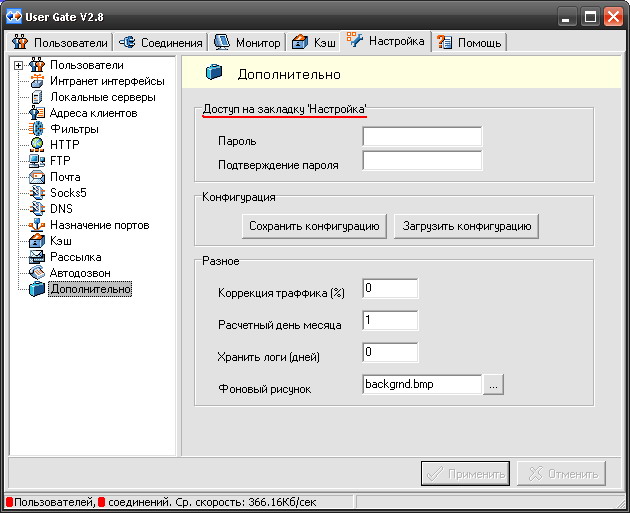This screenshot has height=513, width=630.
Task: Click the Хранить логи (дней) field
Action: 390,352
